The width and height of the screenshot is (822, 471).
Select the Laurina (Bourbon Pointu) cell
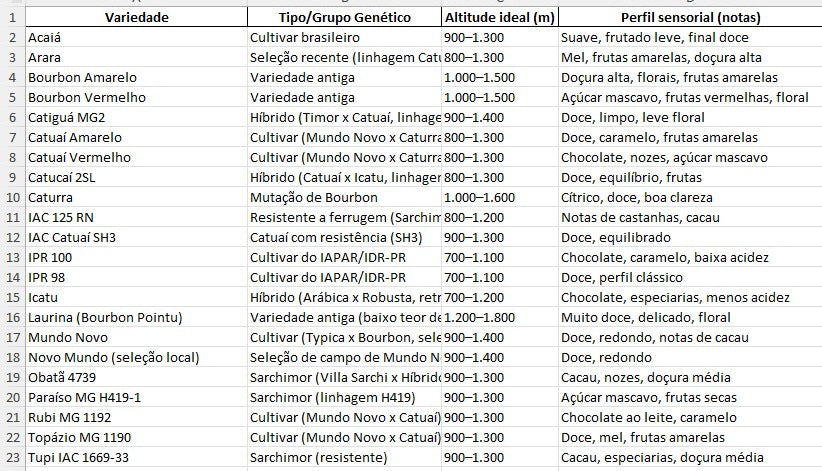tap(135, 317)
